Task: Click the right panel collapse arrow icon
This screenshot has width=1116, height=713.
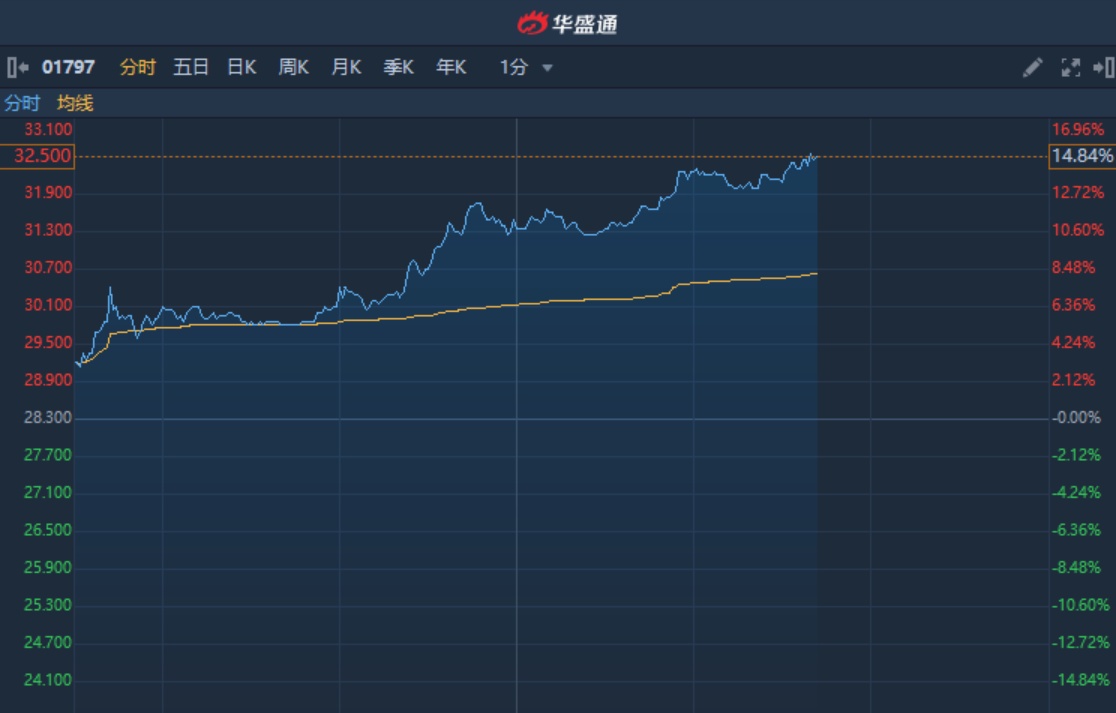Action: pos(1103,68)
